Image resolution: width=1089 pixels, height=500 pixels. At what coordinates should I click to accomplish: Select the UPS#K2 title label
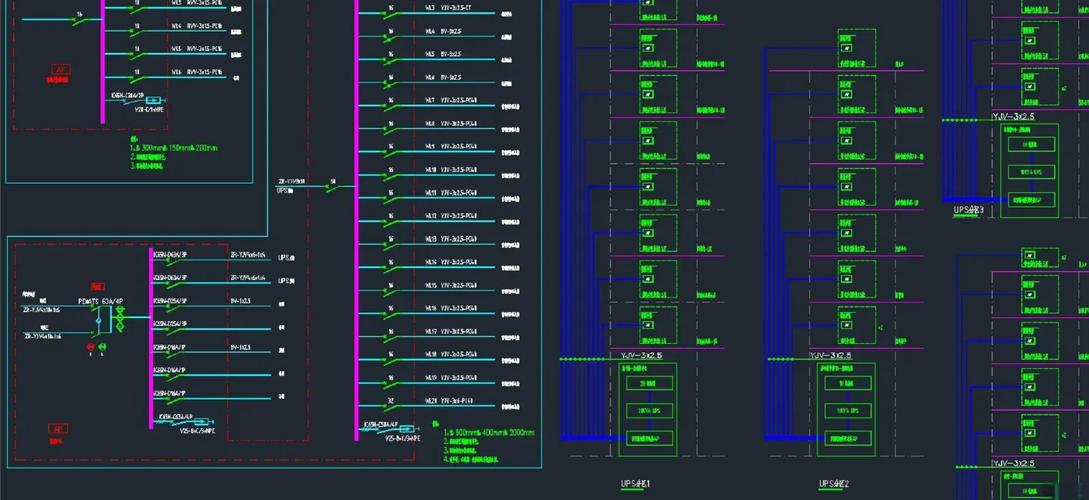tap(834, 484)
